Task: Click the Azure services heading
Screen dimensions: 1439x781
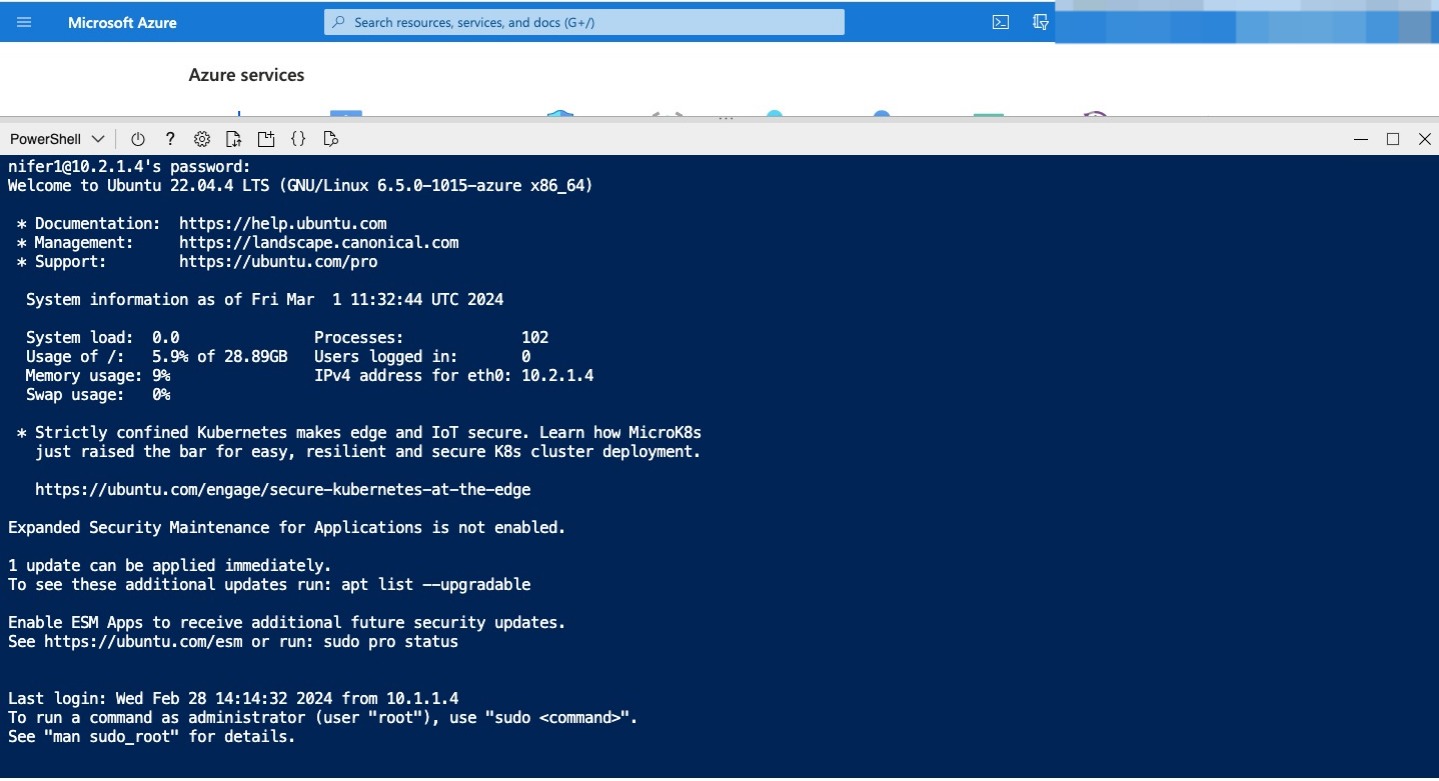Action: 246,75
